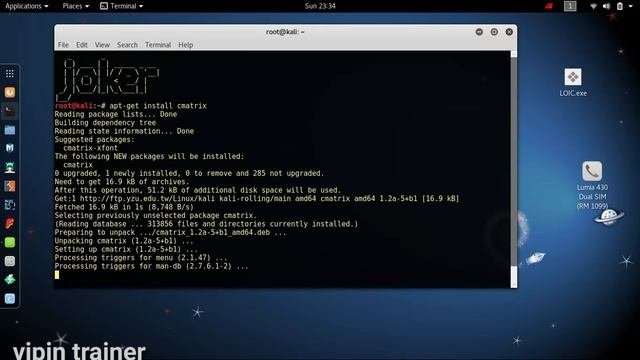640x360 pixels.
Task: Click the battery icon in top bar
Action: click(x=620, y=6)
